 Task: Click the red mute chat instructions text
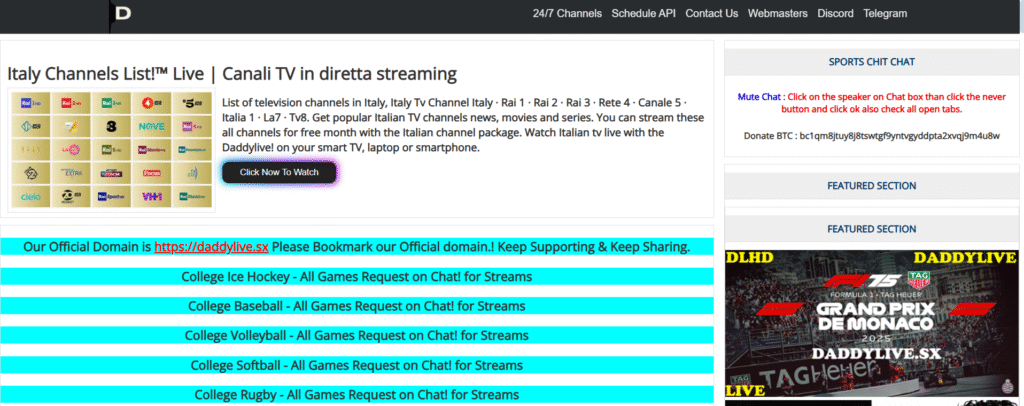891,103
